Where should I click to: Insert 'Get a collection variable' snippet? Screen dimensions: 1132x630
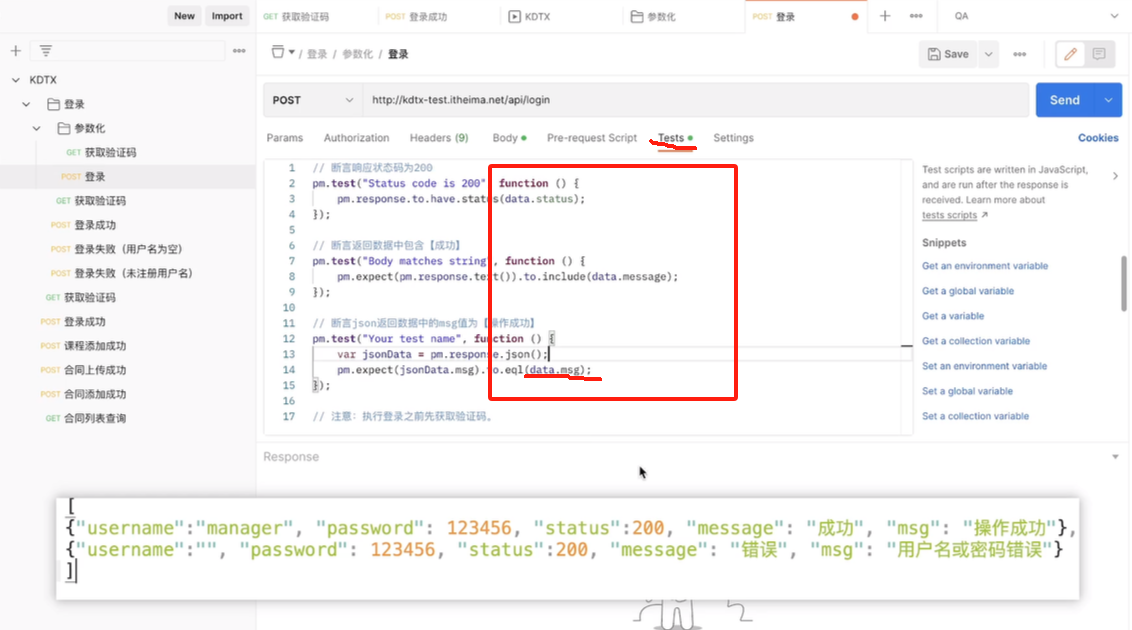click(976, 341)
